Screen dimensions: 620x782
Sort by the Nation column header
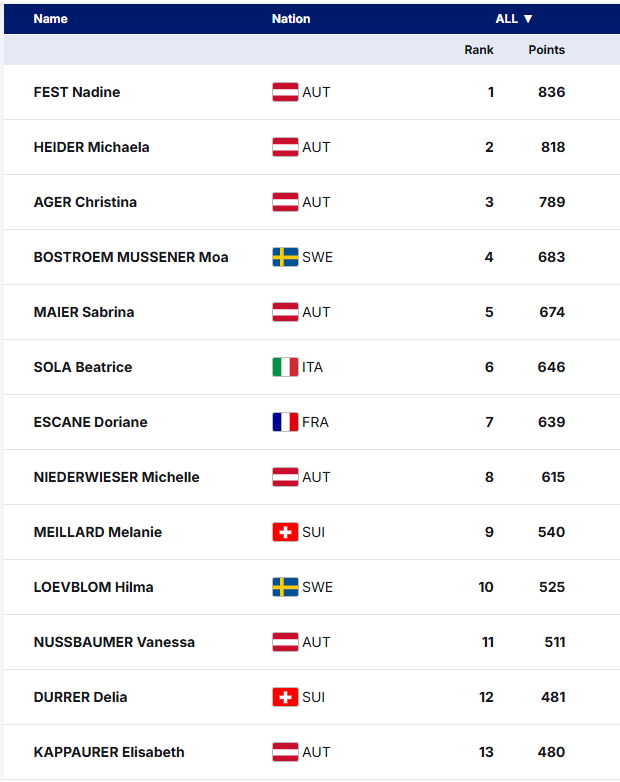[x=291, y=19]
